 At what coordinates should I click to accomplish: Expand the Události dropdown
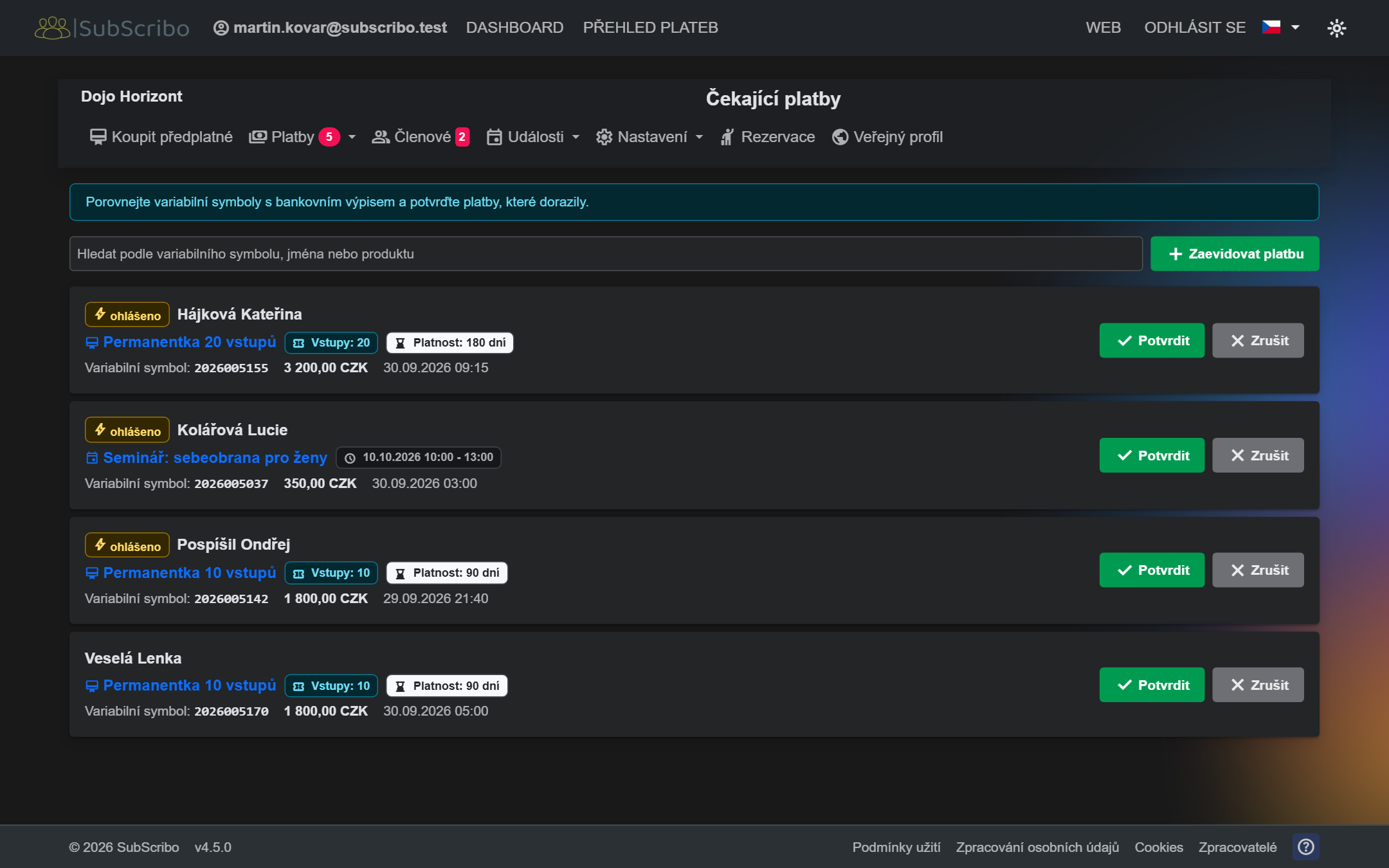(533, 137)
